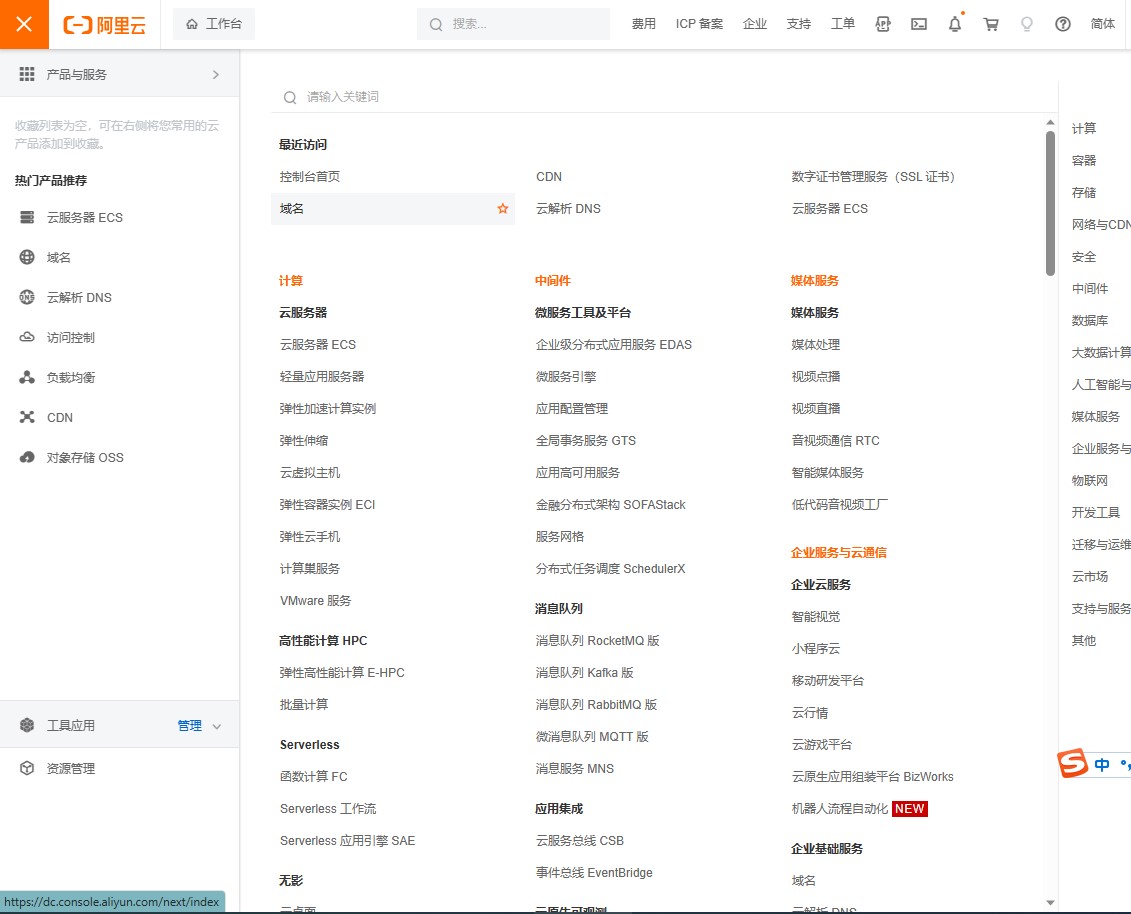Image resolution: width=1131 pixels, height=914 pixels.
Task: Click the lightbulb icon in the top bar
Action: click(1027, 24)
